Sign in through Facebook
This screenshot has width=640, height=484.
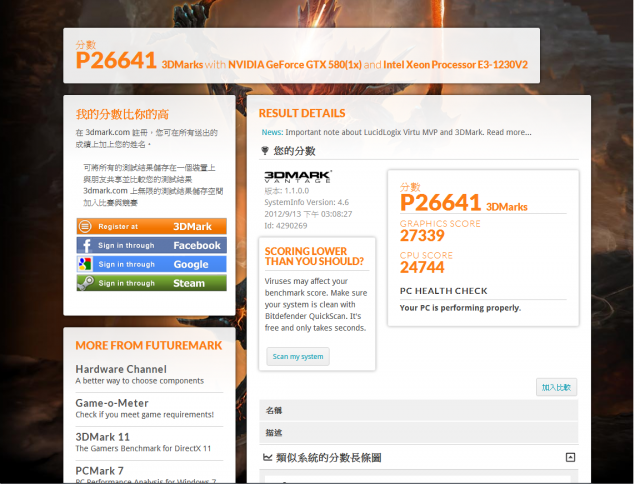pyautogui.click(x=151, y=245)
